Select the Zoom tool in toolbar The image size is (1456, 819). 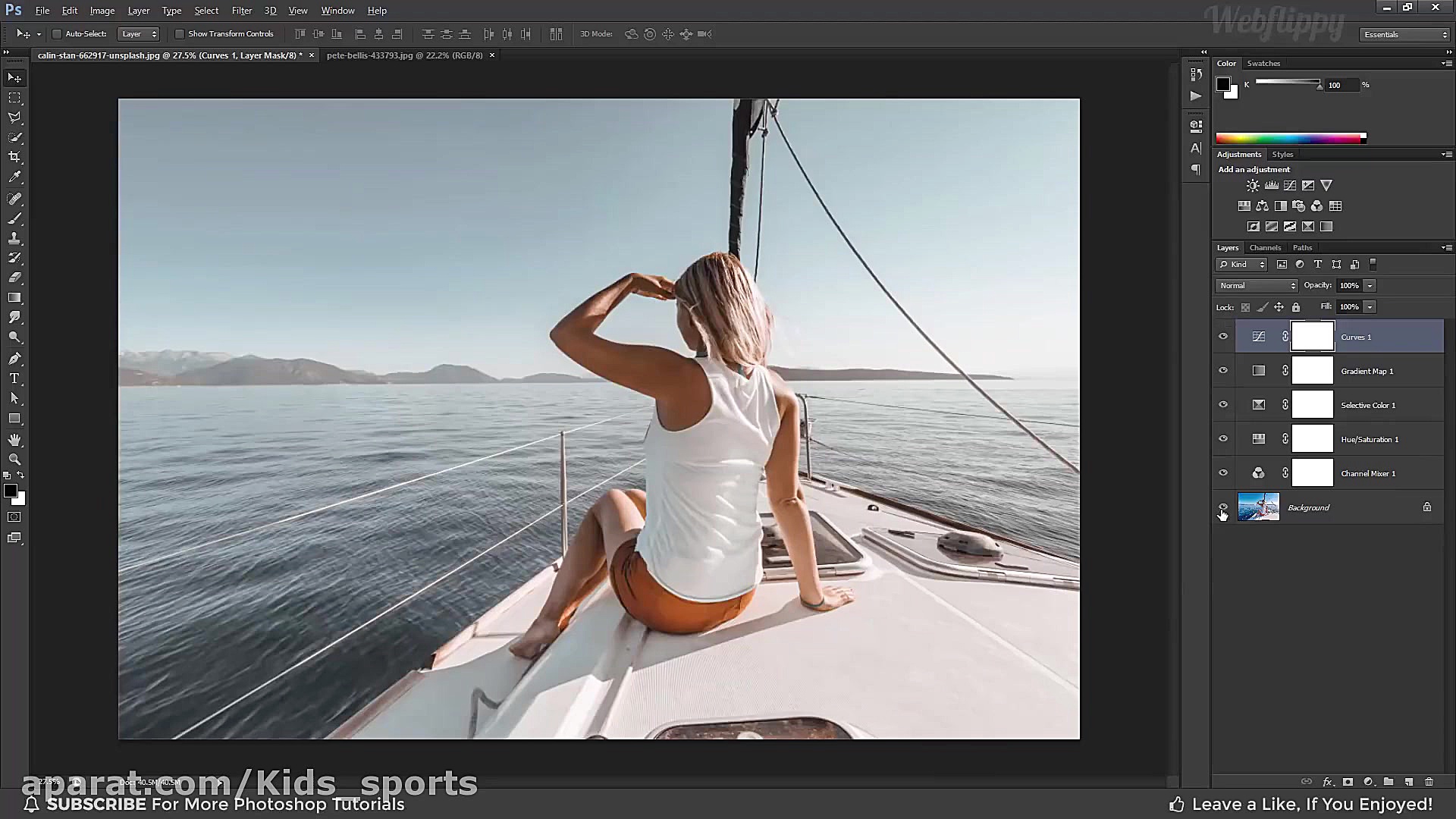(14, 460)
